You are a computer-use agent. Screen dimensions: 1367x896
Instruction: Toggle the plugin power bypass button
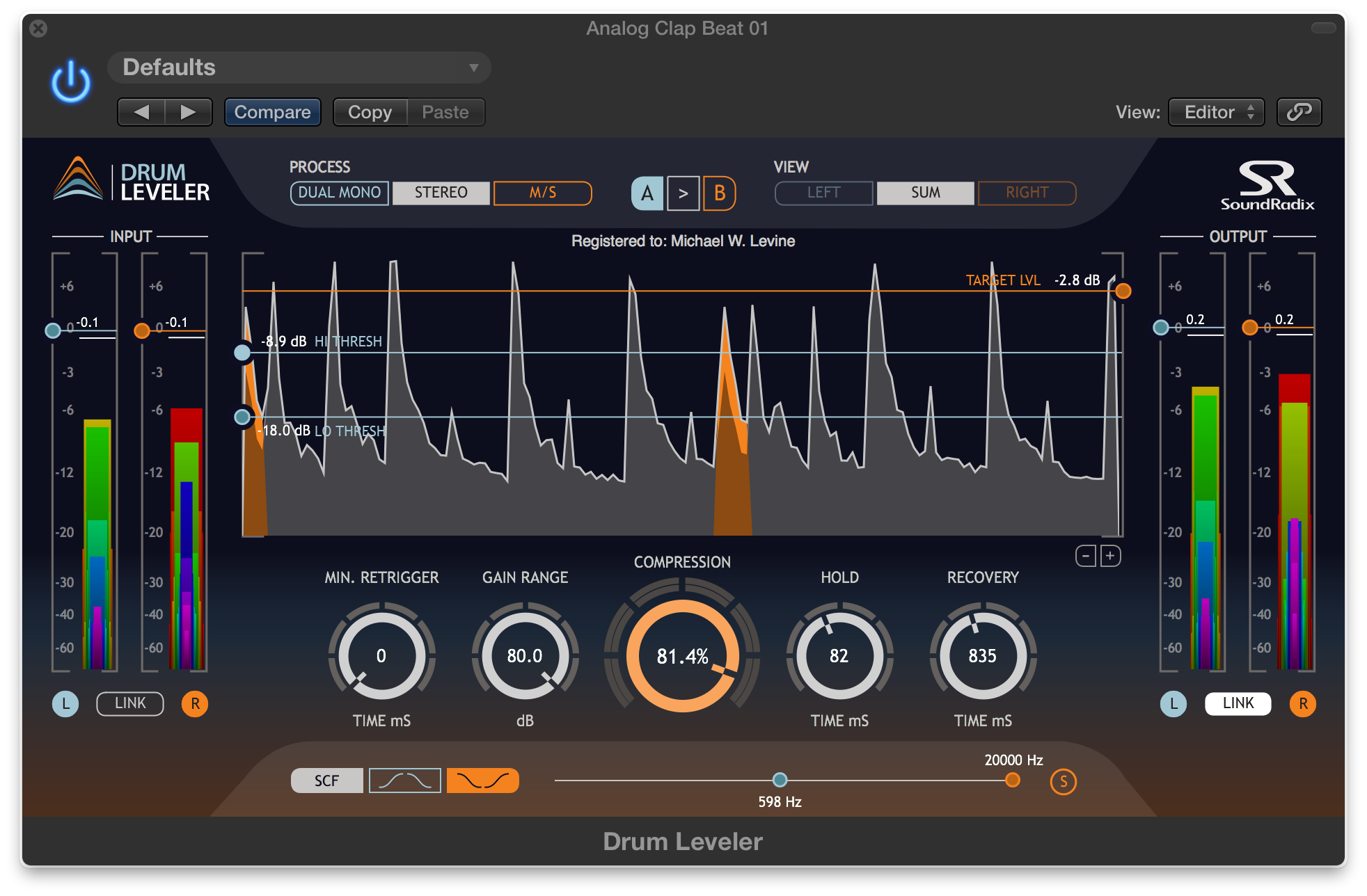[x=71, y=82]
